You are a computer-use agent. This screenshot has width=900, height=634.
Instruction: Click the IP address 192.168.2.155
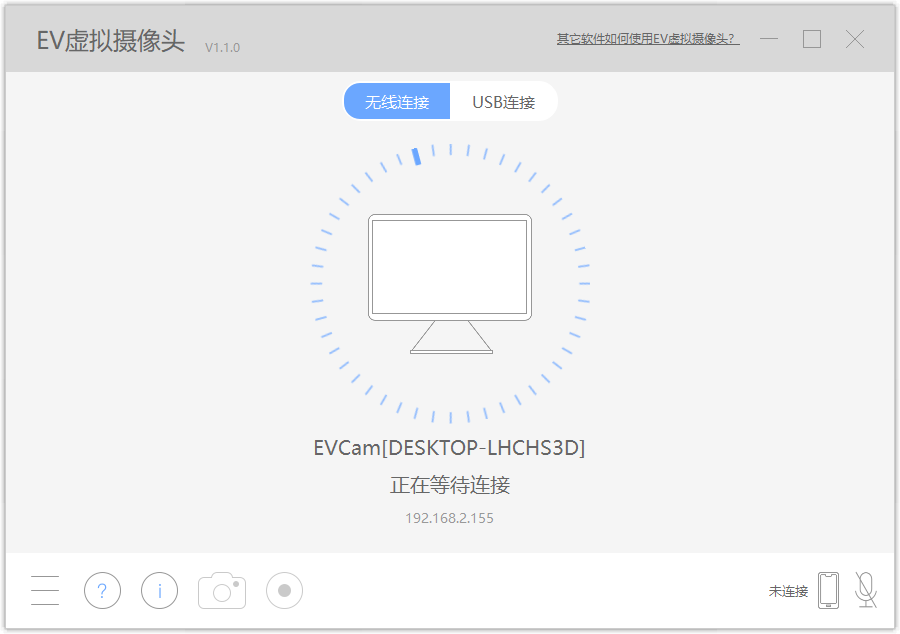450,518
